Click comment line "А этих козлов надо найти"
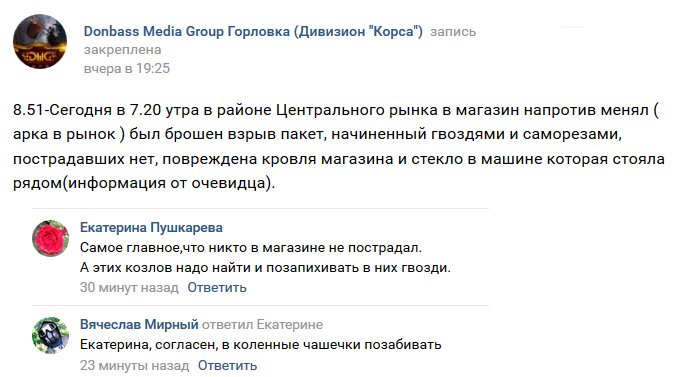Viewport: 687px width, 377px height. [x=265, y=267]
